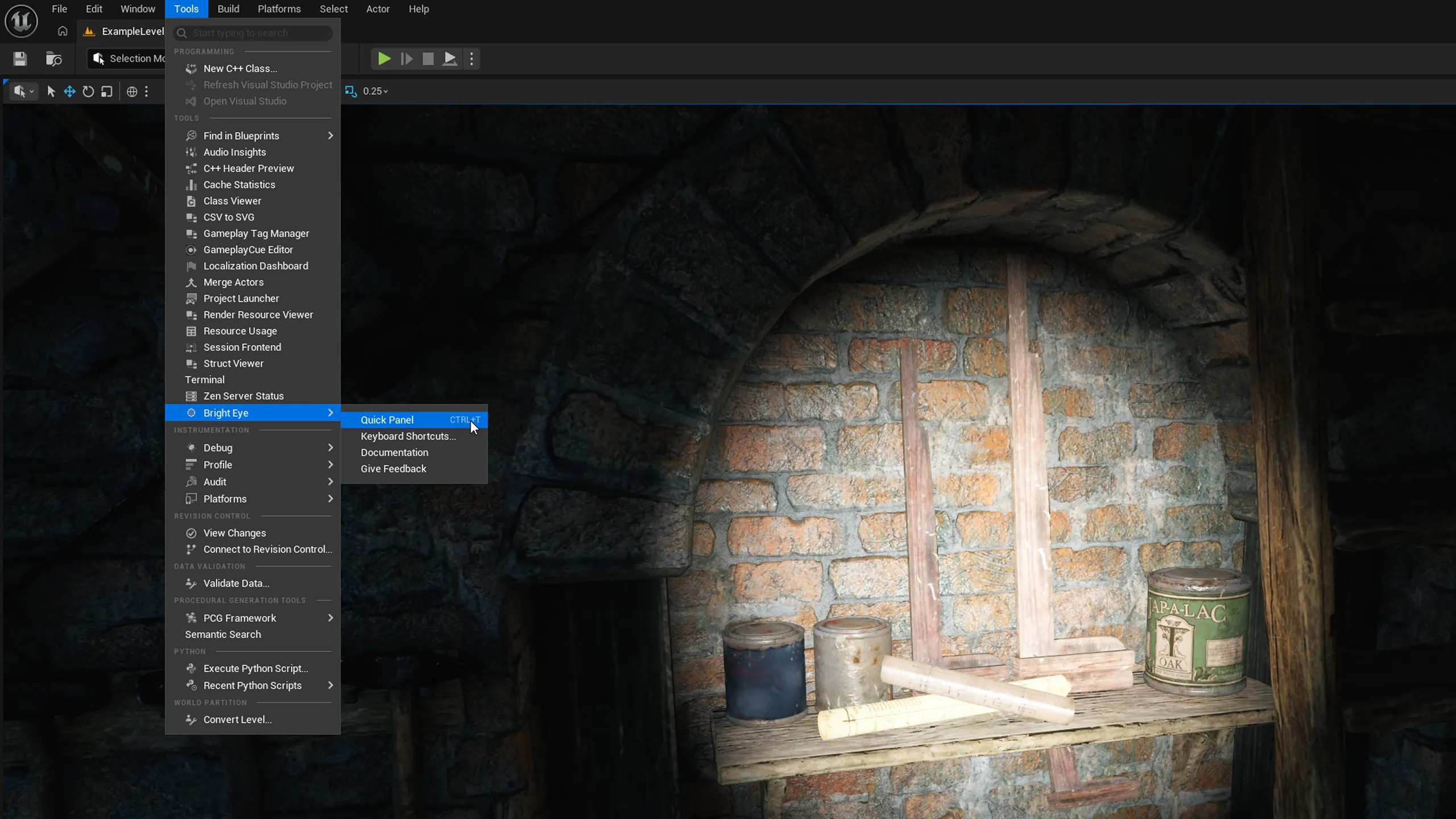The width and height of the screenshot is (1456, 819).
Task: Open play options three-dot menu
Action: pos(471,59)
